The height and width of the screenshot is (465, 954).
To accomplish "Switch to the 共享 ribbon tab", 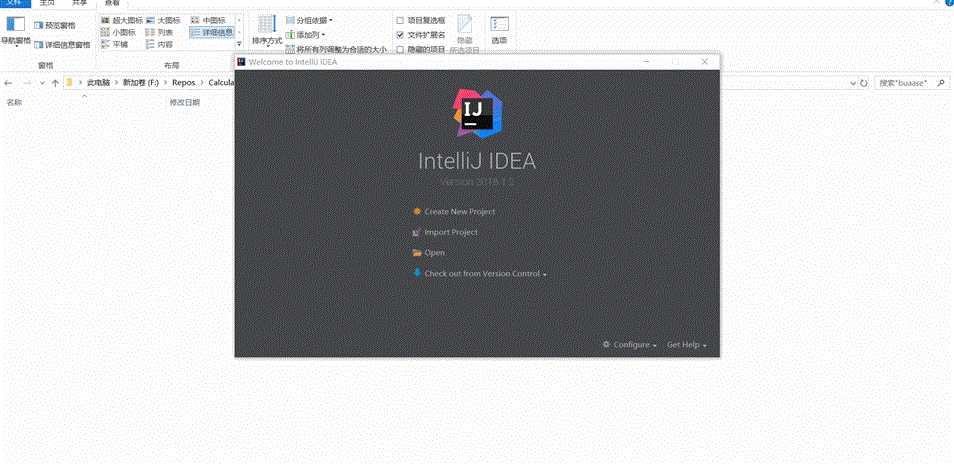I will point(80,3).
